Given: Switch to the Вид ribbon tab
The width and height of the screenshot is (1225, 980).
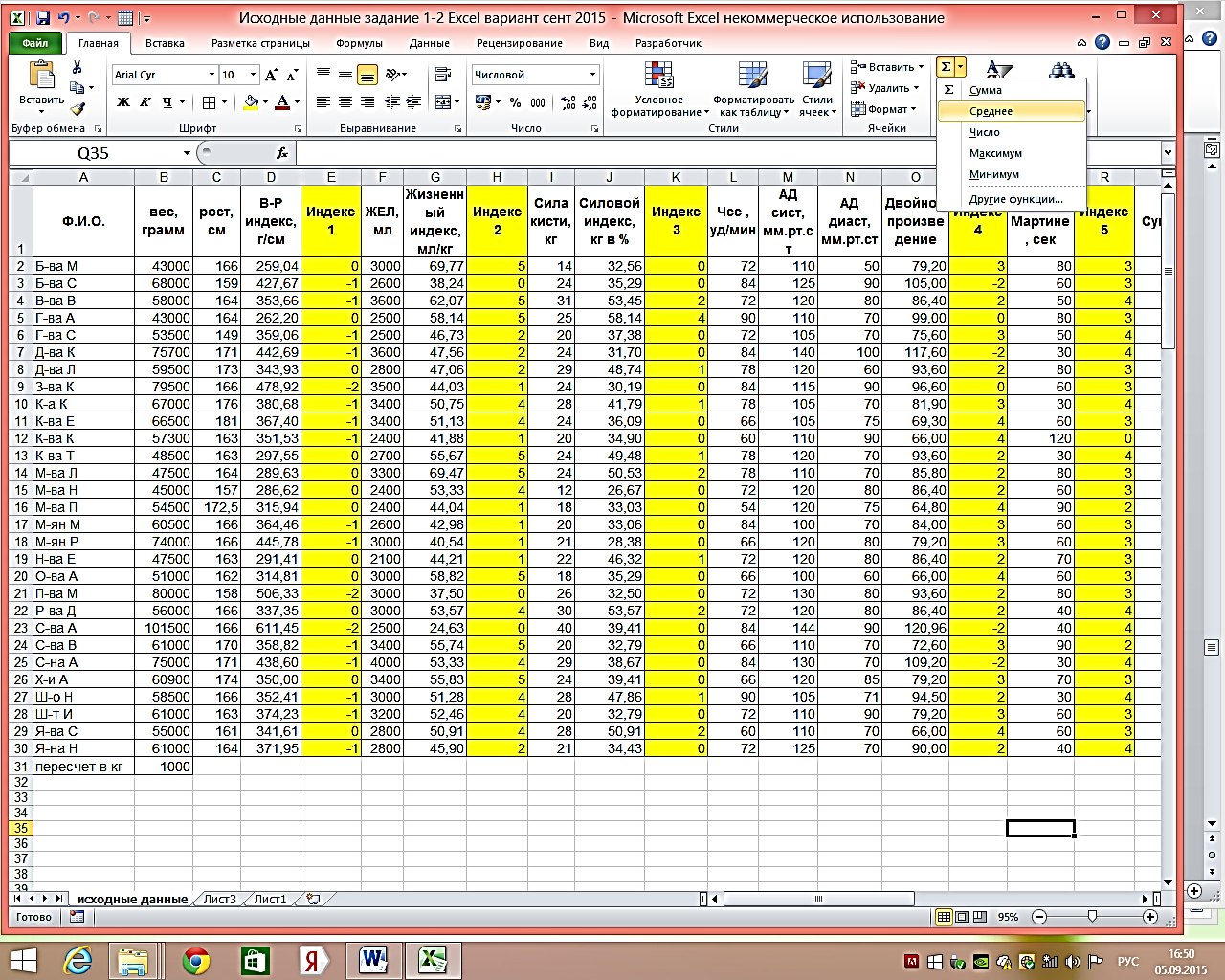Looking at the screenshot, I should [599, 43].
